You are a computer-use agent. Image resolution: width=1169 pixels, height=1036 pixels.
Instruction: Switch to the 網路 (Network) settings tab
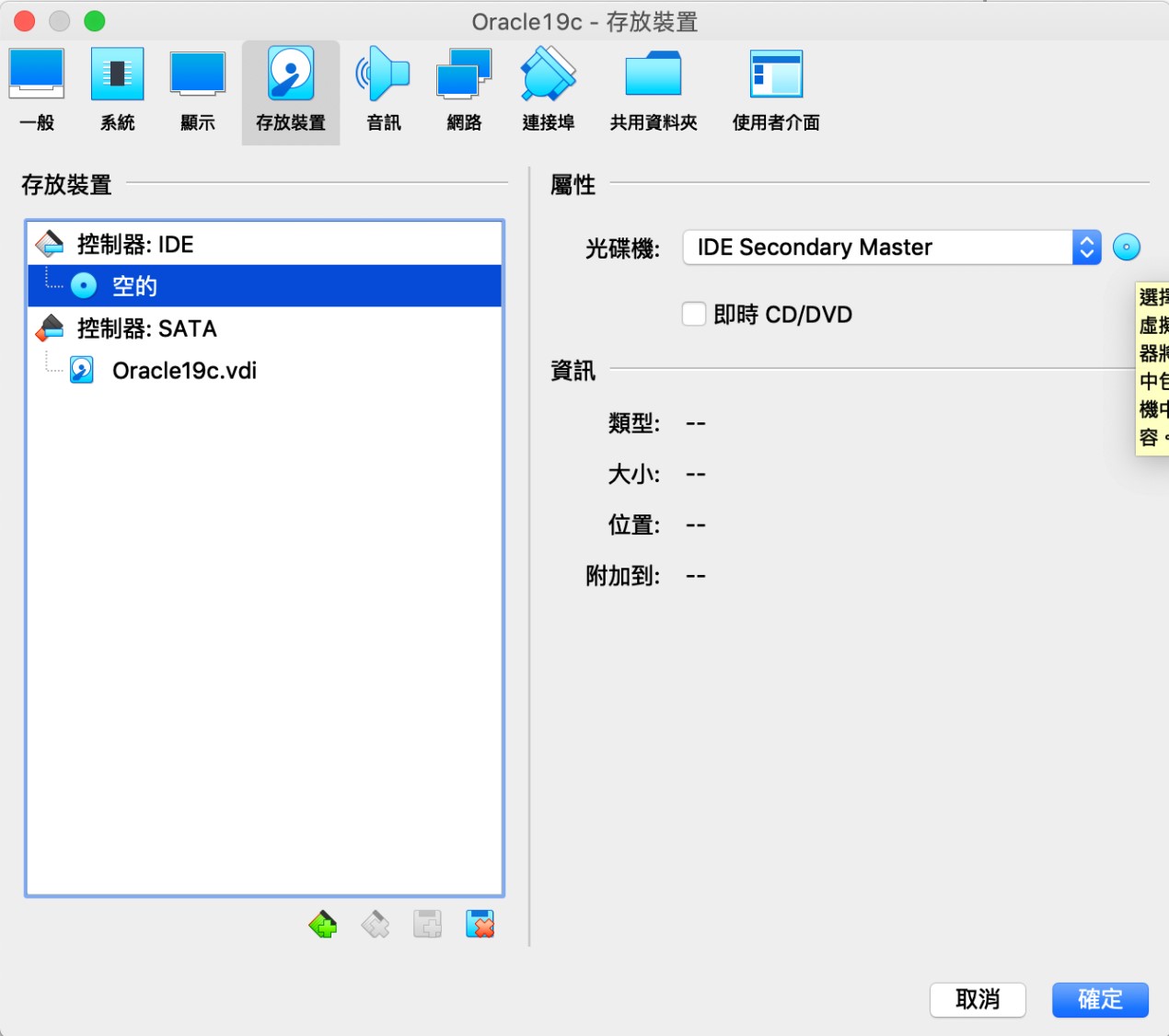click(464, 91)
